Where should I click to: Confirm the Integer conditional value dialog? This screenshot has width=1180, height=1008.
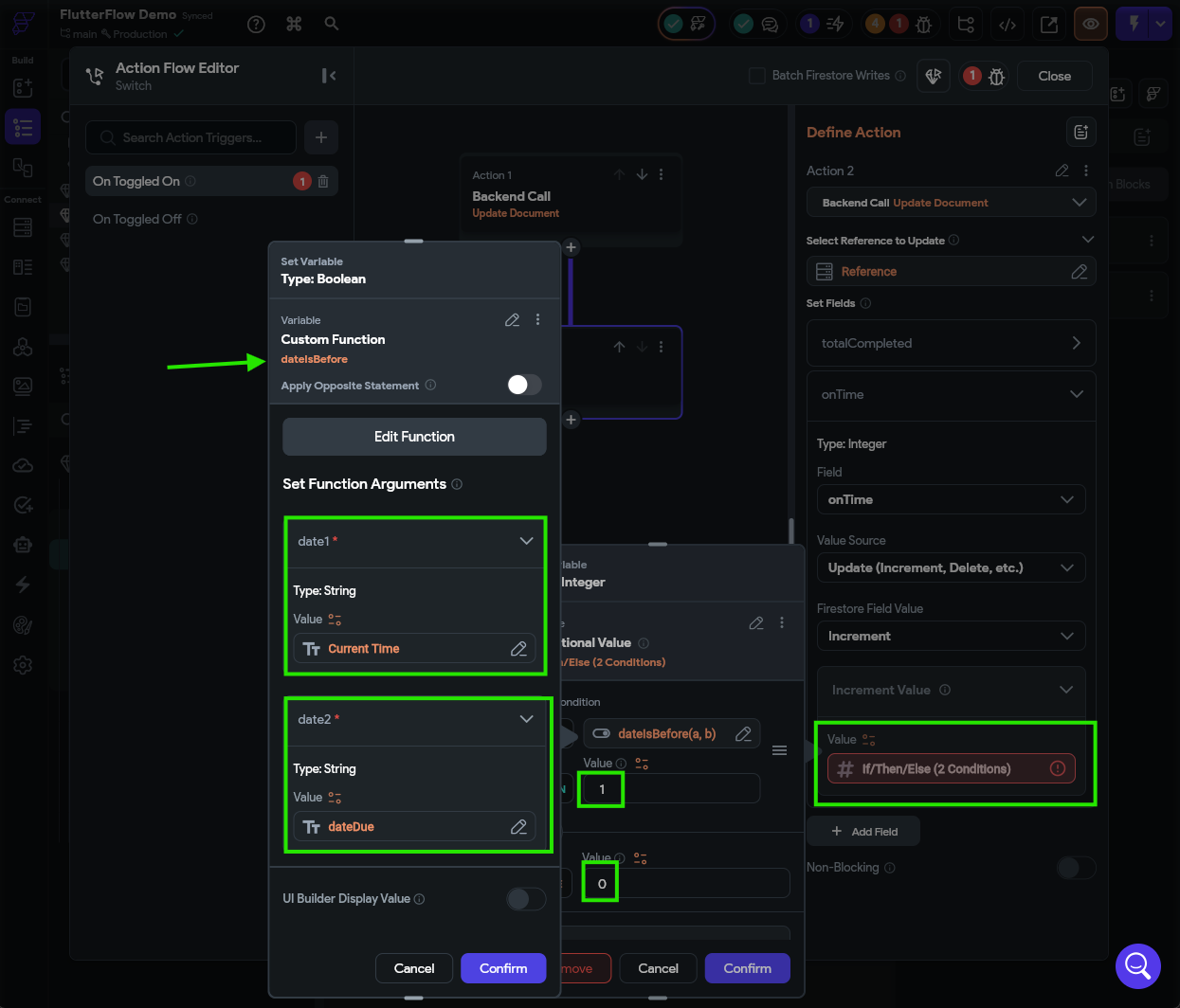pyautogui.click(x=748, y=968)
